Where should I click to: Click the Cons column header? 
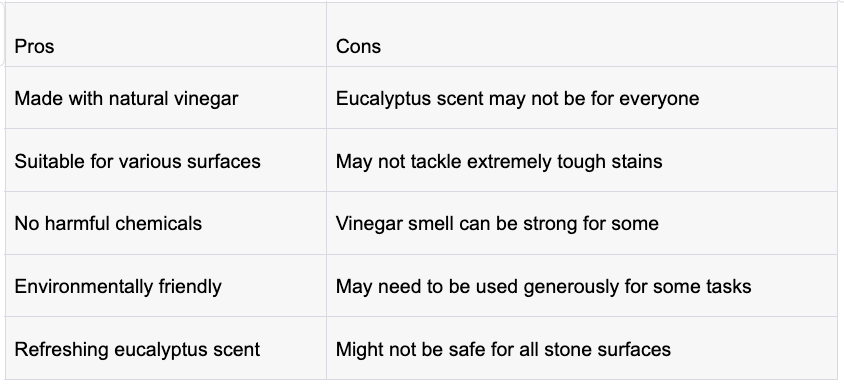582,35
